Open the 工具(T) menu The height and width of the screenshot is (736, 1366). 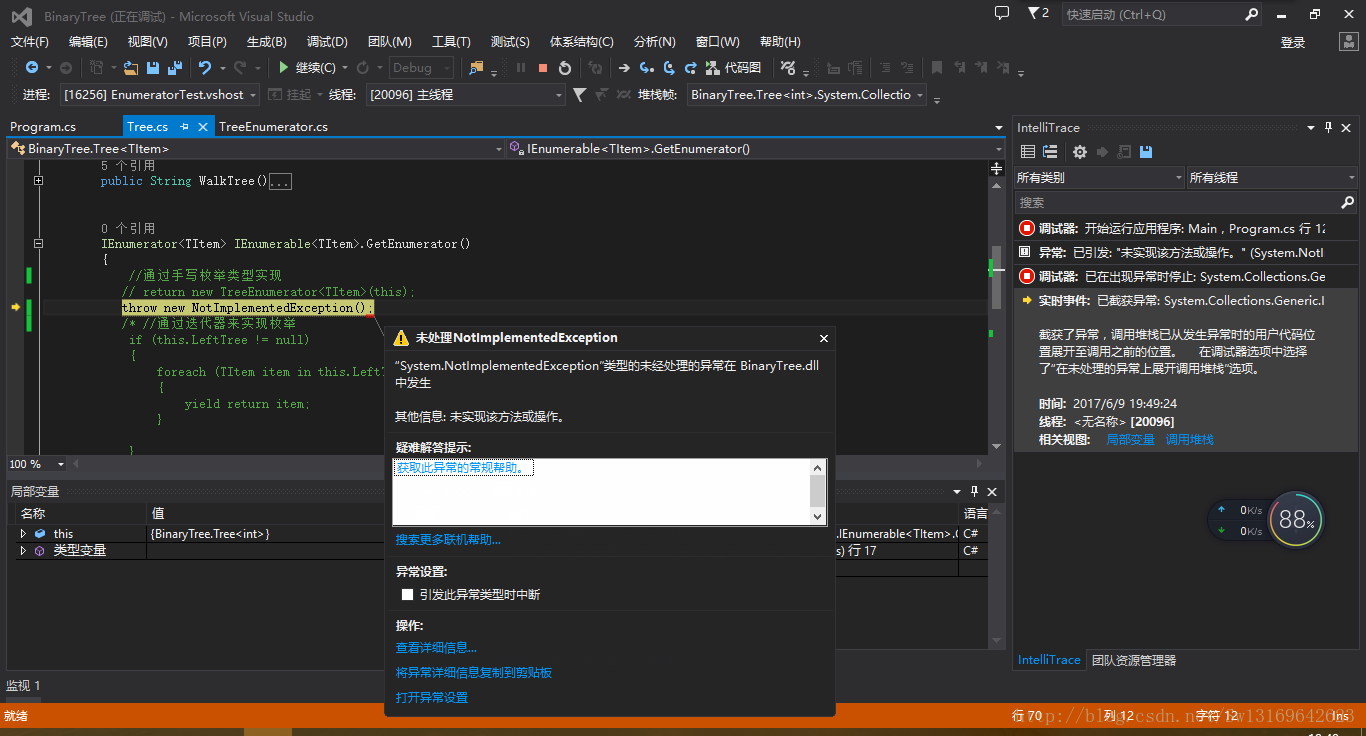click(451, 41)
